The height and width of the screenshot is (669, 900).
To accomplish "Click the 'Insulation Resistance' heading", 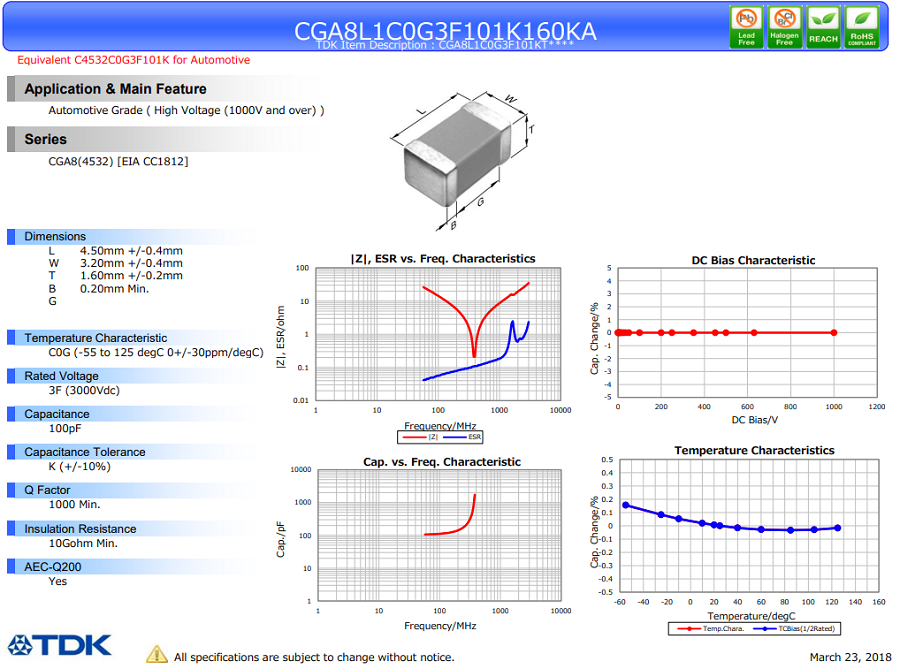I will [x=80, y=529].
